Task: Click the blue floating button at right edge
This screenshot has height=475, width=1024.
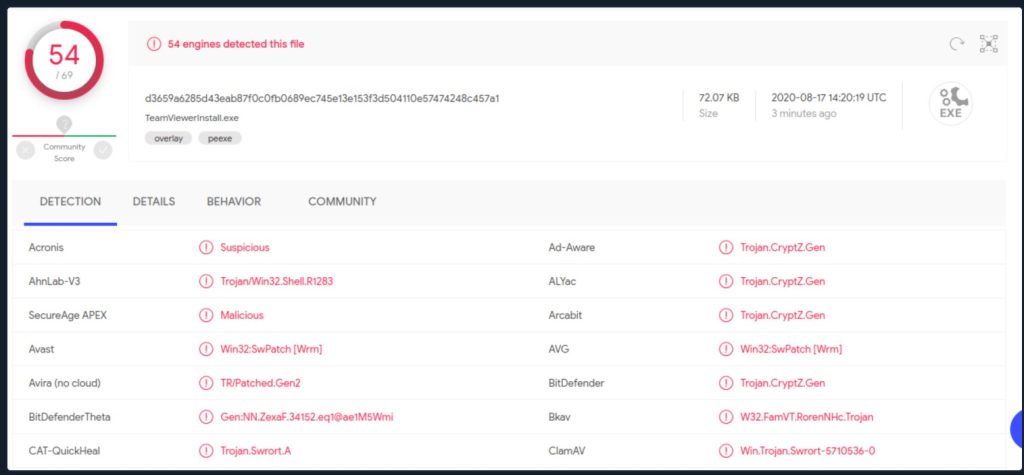Action: click(x=1017, y=429)
